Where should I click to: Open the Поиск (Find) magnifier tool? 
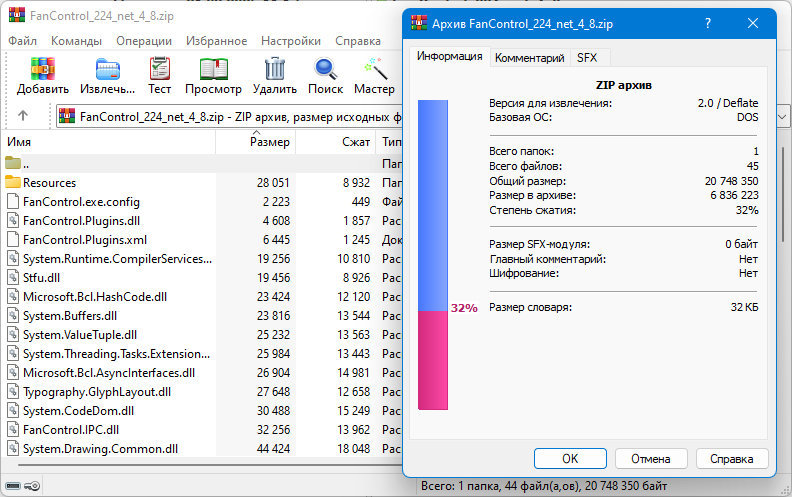325,69
